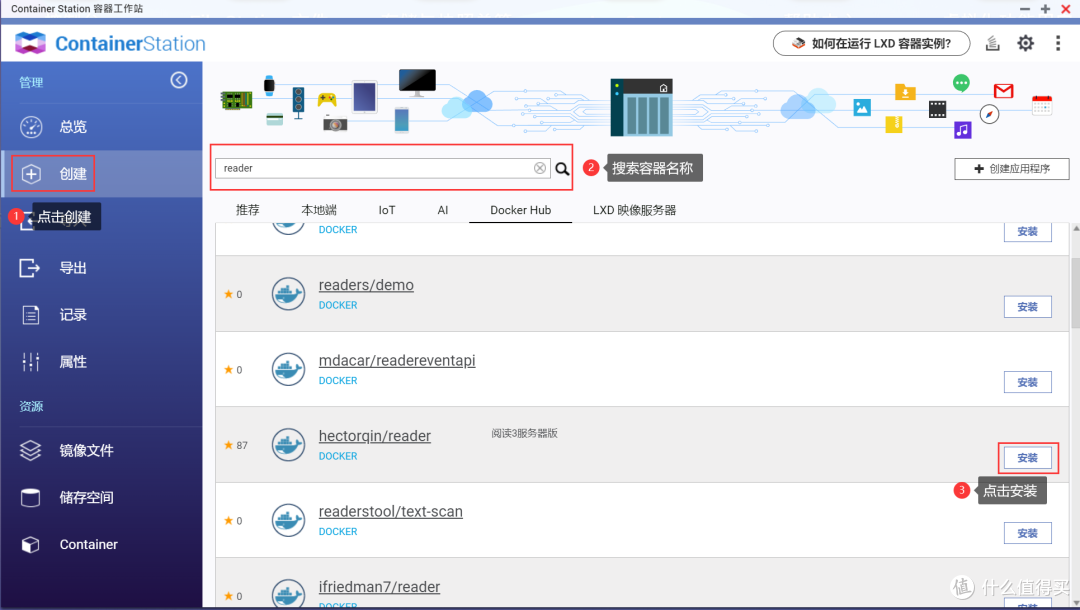Click docker whale icon of mdacar/readereventapi
The height and width of the screenshot is (610, 1080).
point(288,370)
